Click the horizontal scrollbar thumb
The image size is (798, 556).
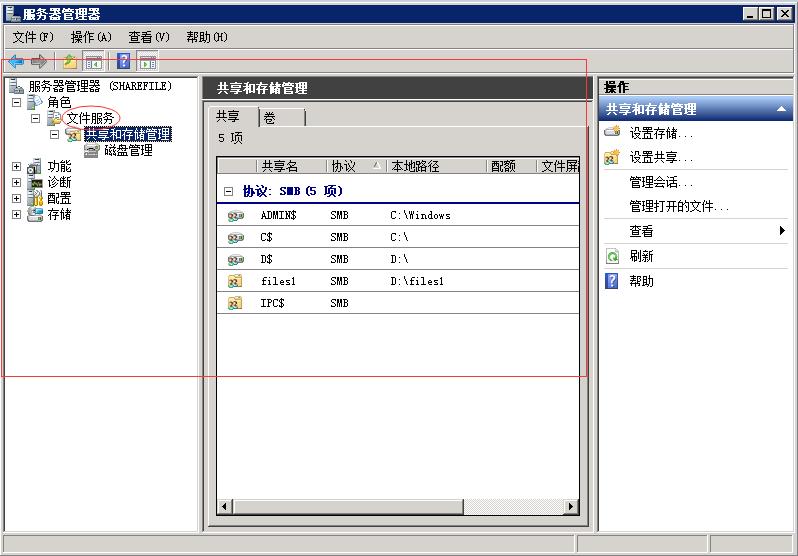point(348,507)
